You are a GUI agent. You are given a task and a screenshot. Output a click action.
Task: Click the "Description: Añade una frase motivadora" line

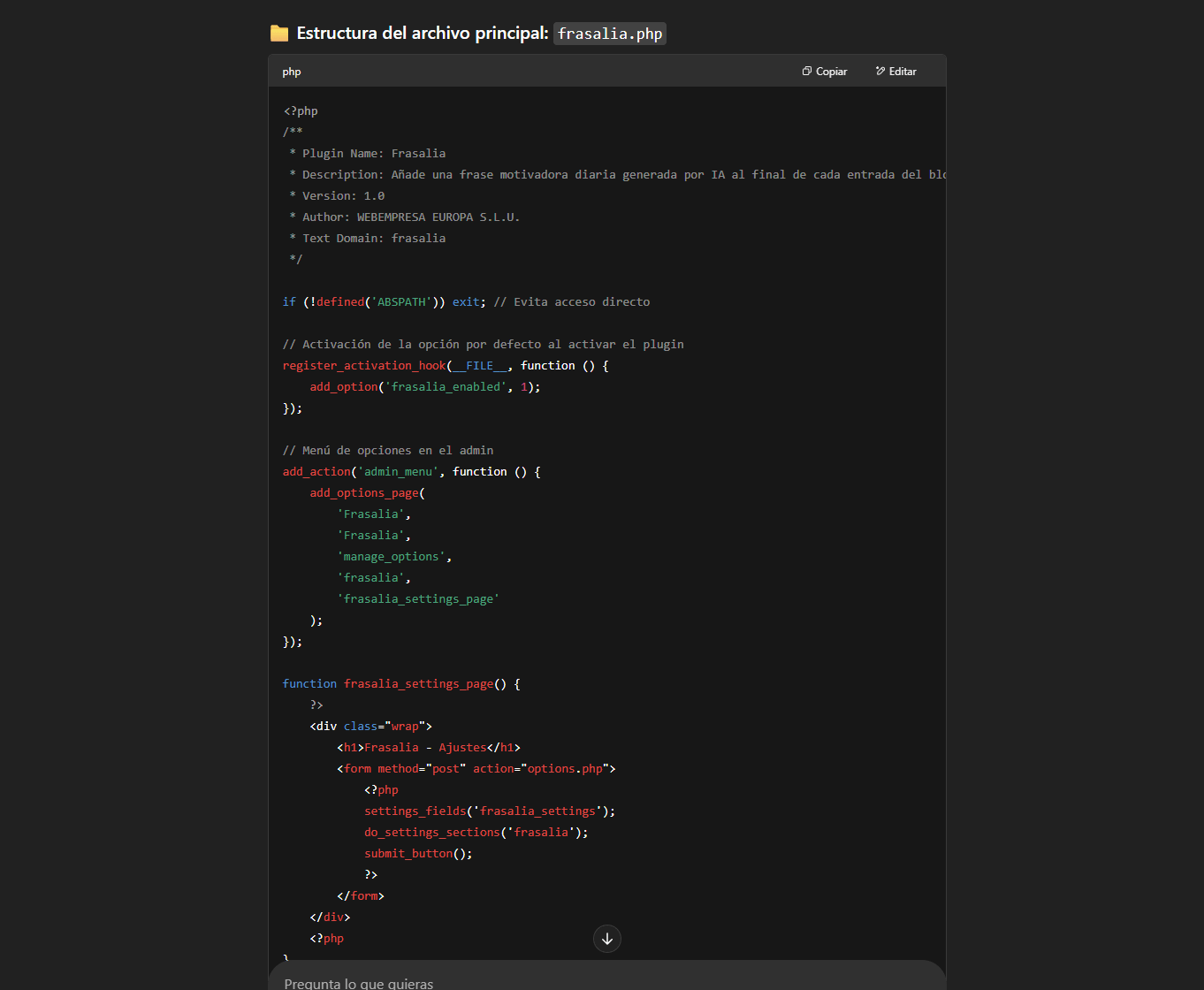pos(618,175)
